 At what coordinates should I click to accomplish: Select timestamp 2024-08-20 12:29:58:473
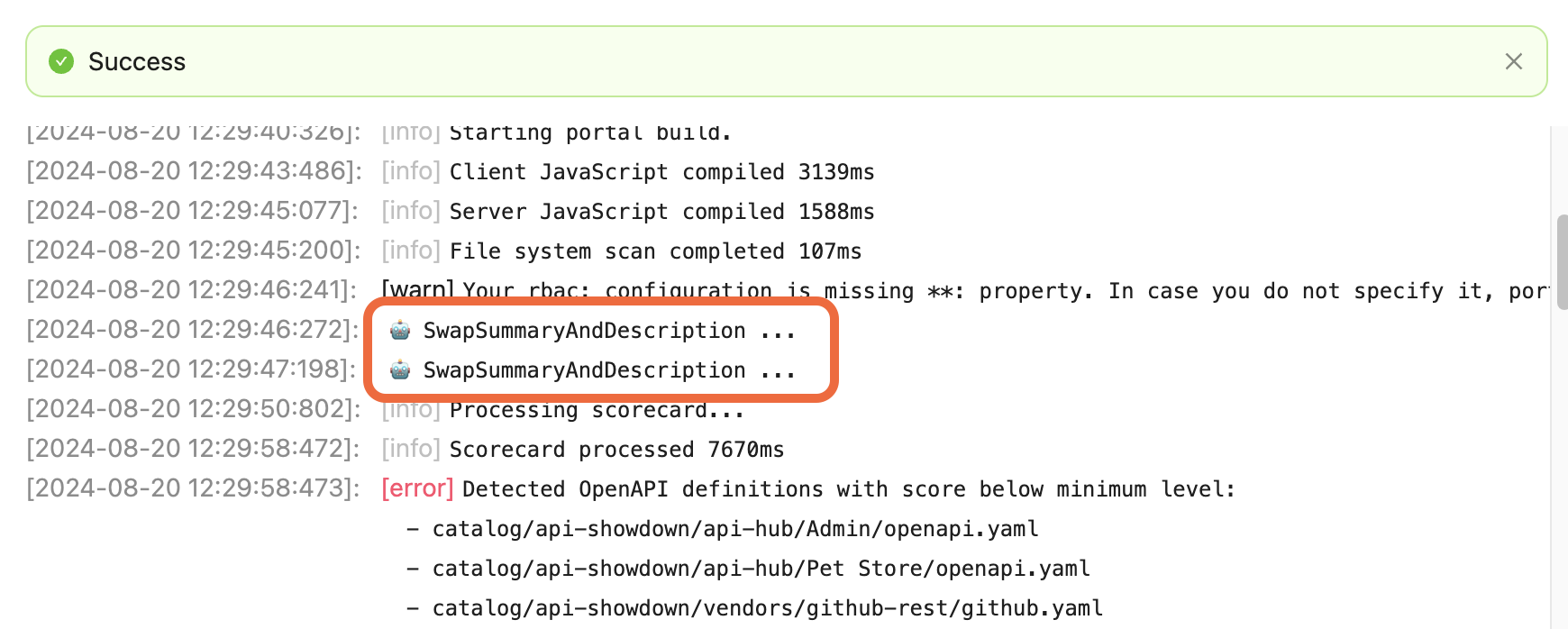click(x=193, y=488)
